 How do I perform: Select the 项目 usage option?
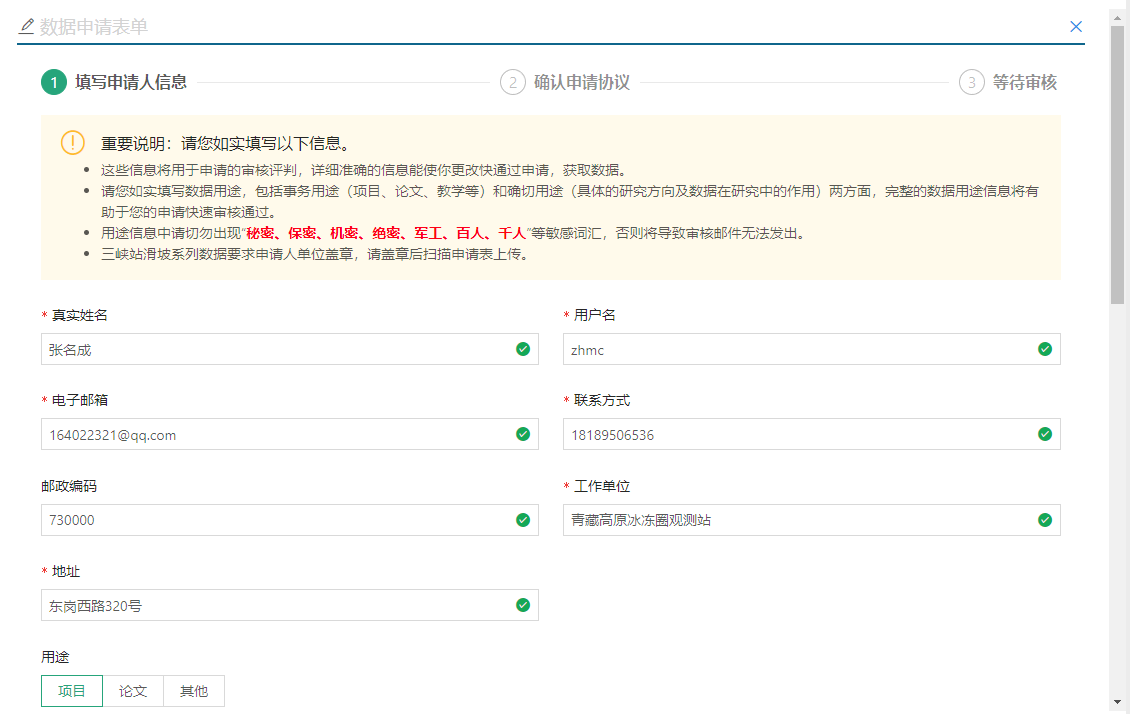pyautogui.click(x=72, y=691)
